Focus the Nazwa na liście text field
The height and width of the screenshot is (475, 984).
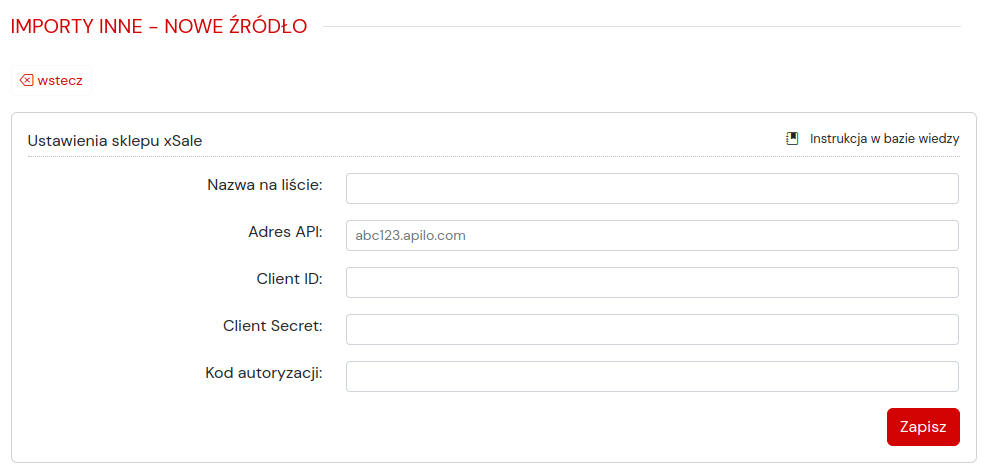(652, 188)
